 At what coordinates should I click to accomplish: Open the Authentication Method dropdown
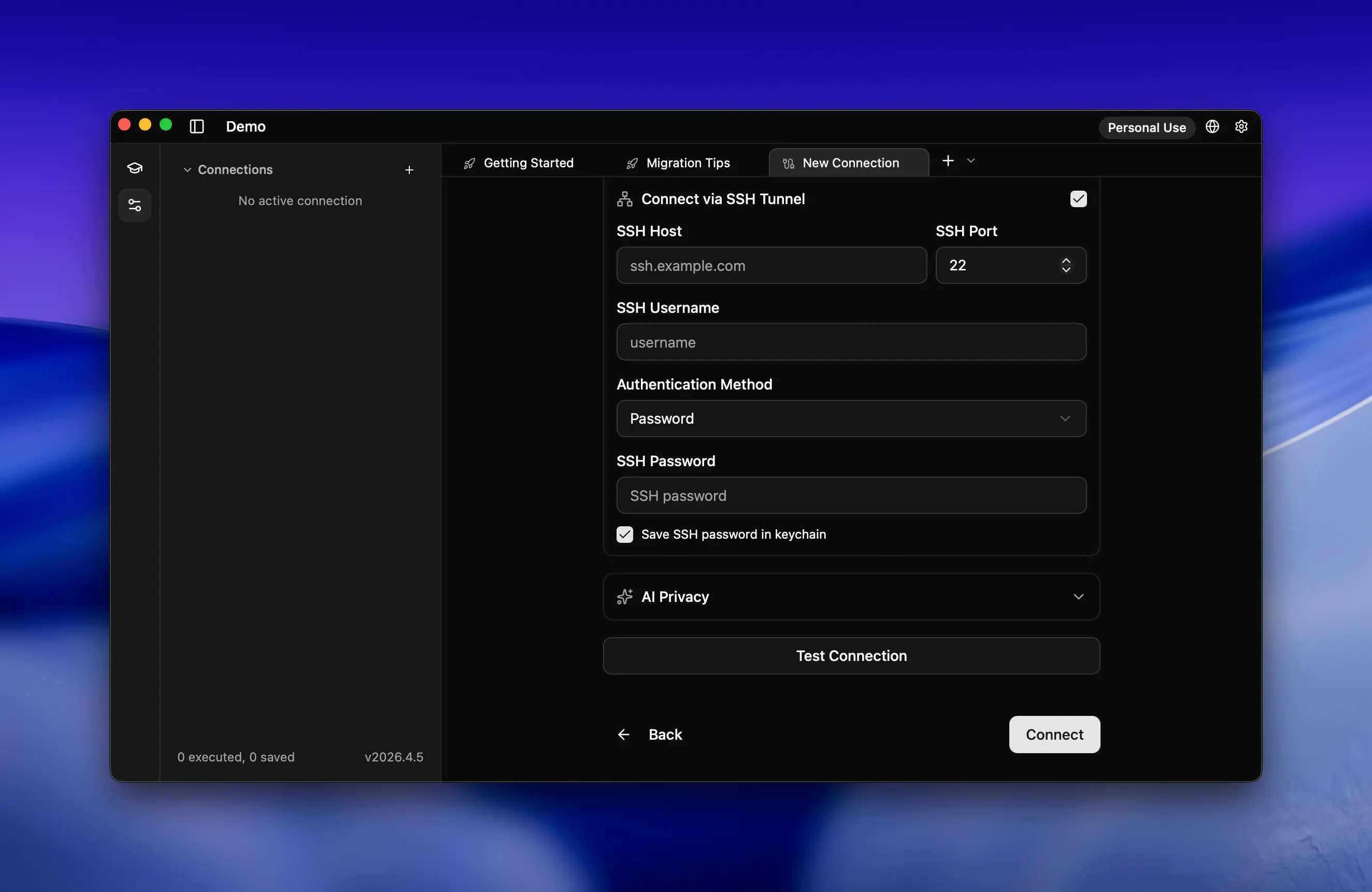(x=851, y=419)
